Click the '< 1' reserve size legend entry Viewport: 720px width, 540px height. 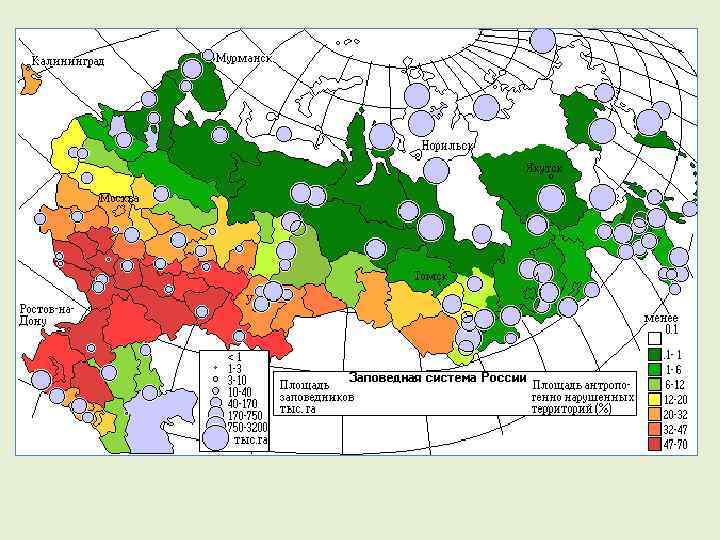pyautogui.click(x=234, y=356)
